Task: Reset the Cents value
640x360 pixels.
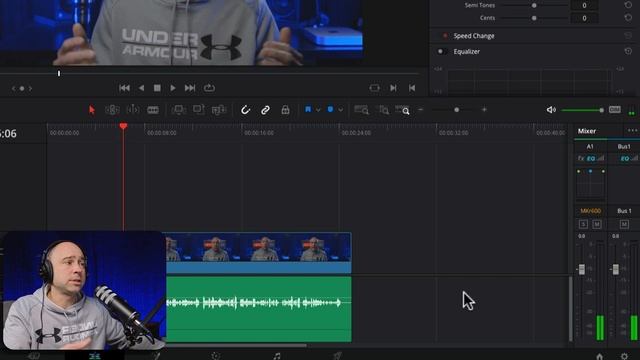Action: [628, 18]
